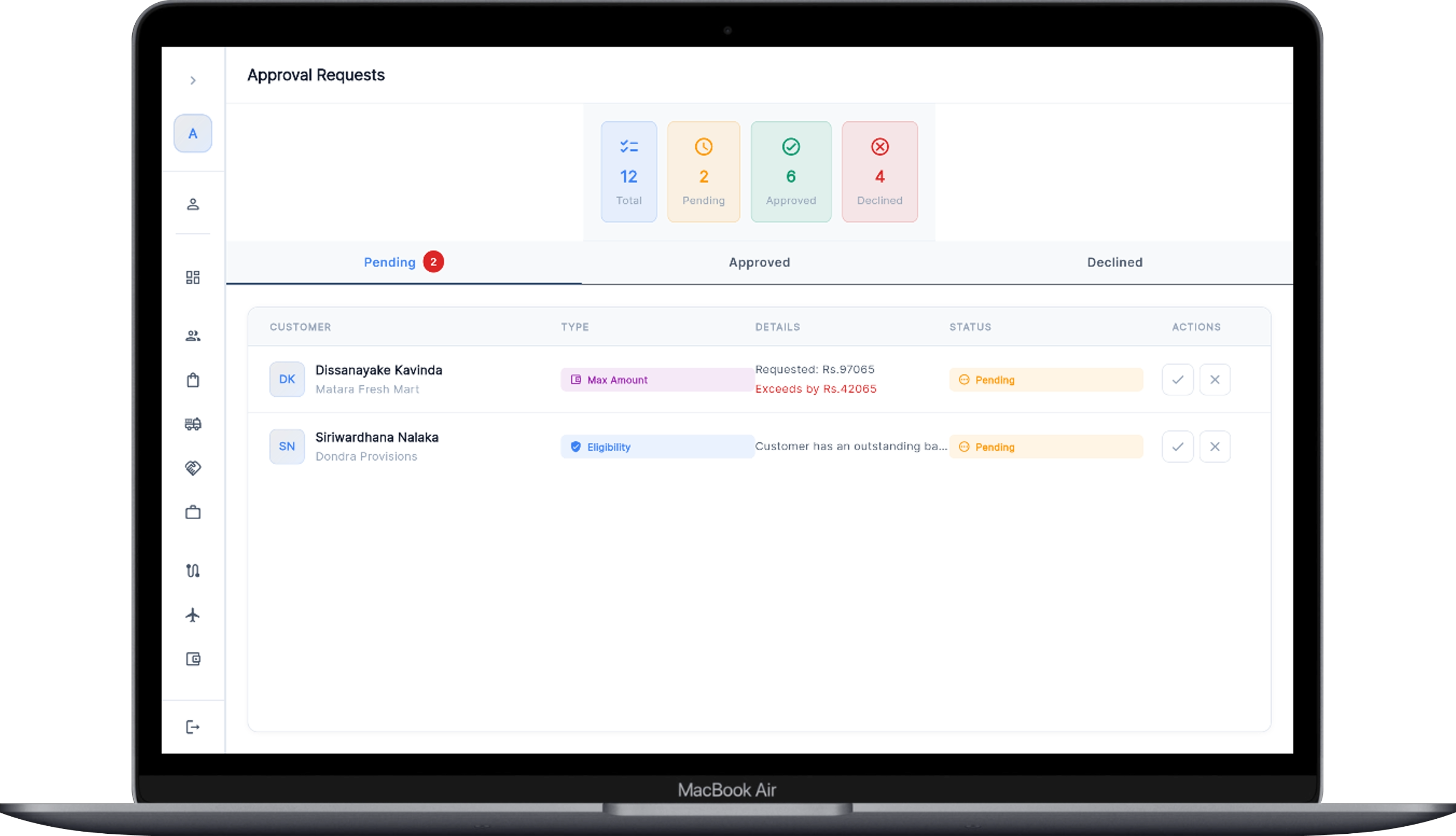Click the name "Siriwardhana Nalaka"
This screenshot has width=1456, height=836.
point(377,437)
